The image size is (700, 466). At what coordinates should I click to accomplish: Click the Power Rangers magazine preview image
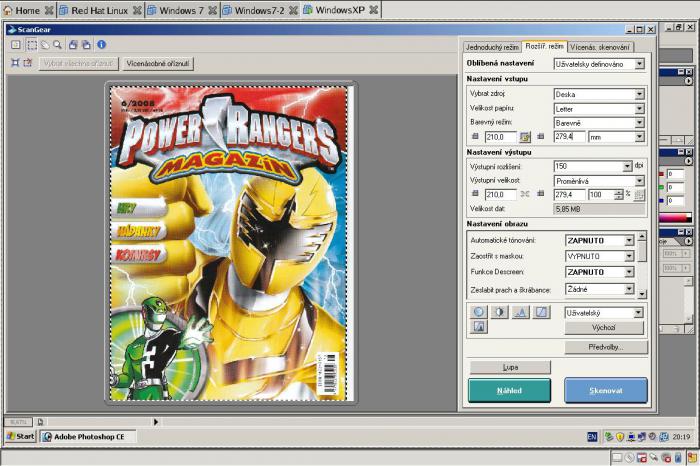[229, 243]
